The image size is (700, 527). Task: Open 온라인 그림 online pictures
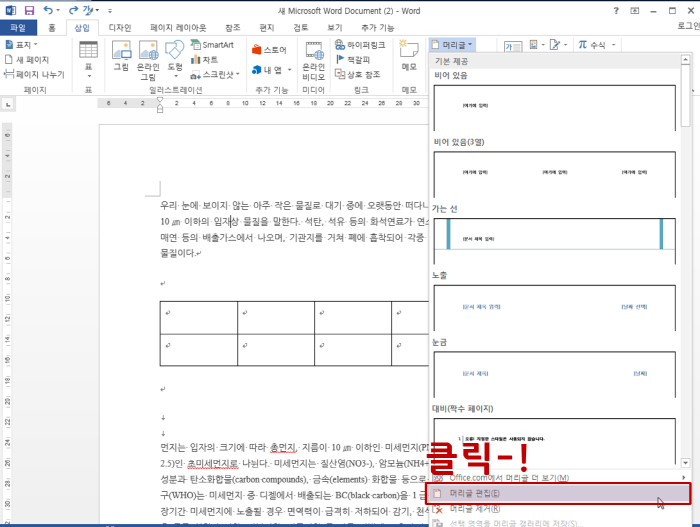[x=148, y=60]
